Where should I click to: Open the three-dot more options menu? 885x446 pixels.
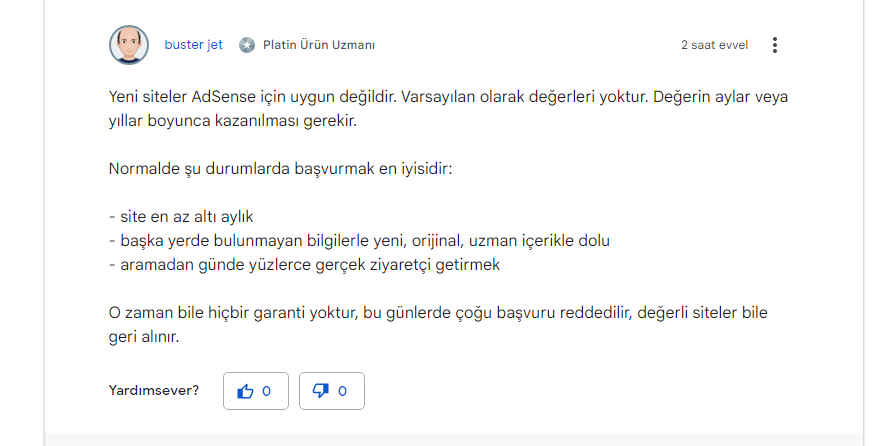[x=775, y=45]
